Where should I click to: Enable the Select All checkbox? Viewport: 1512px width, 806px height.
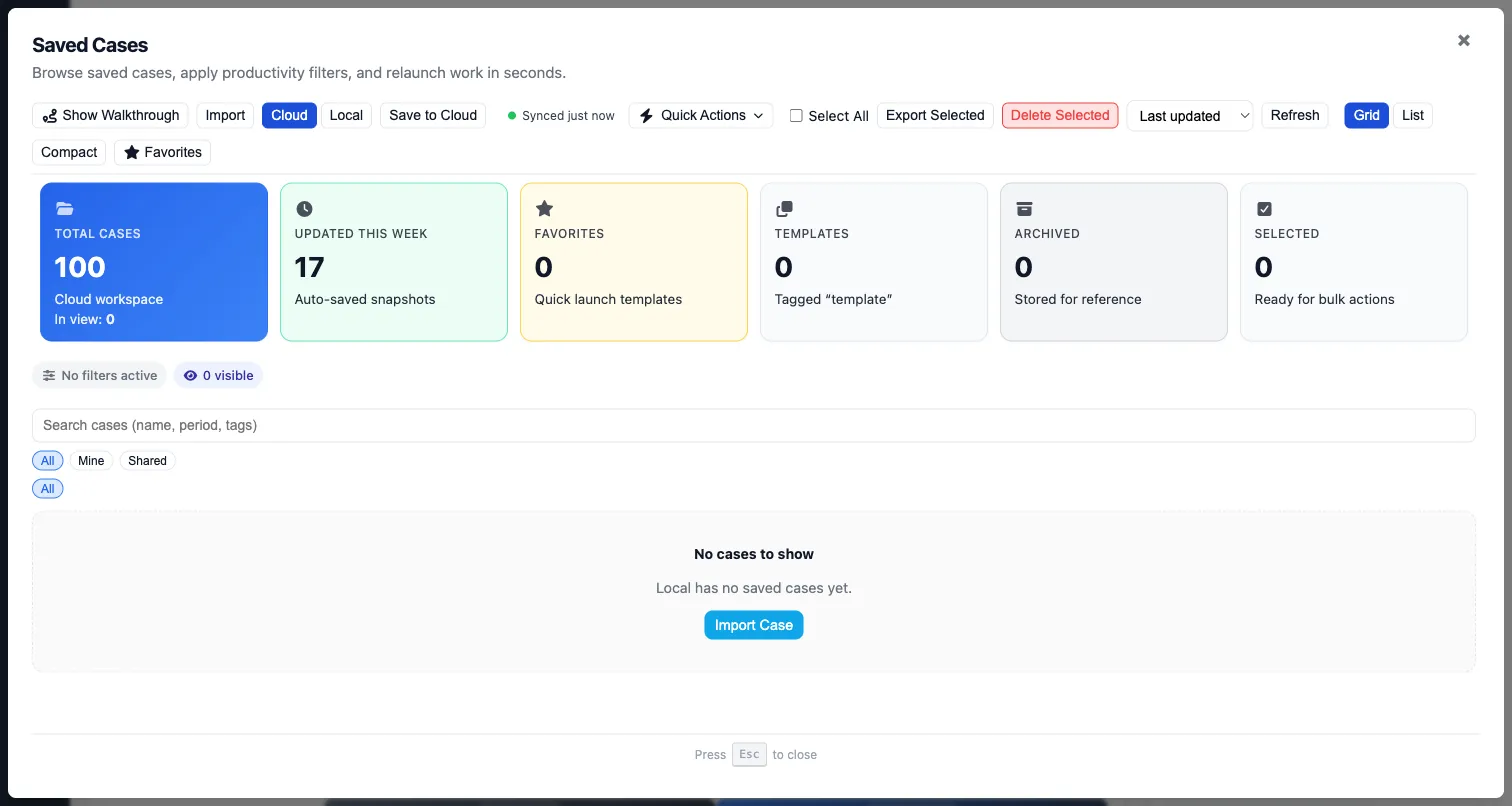tap(796, 115)
